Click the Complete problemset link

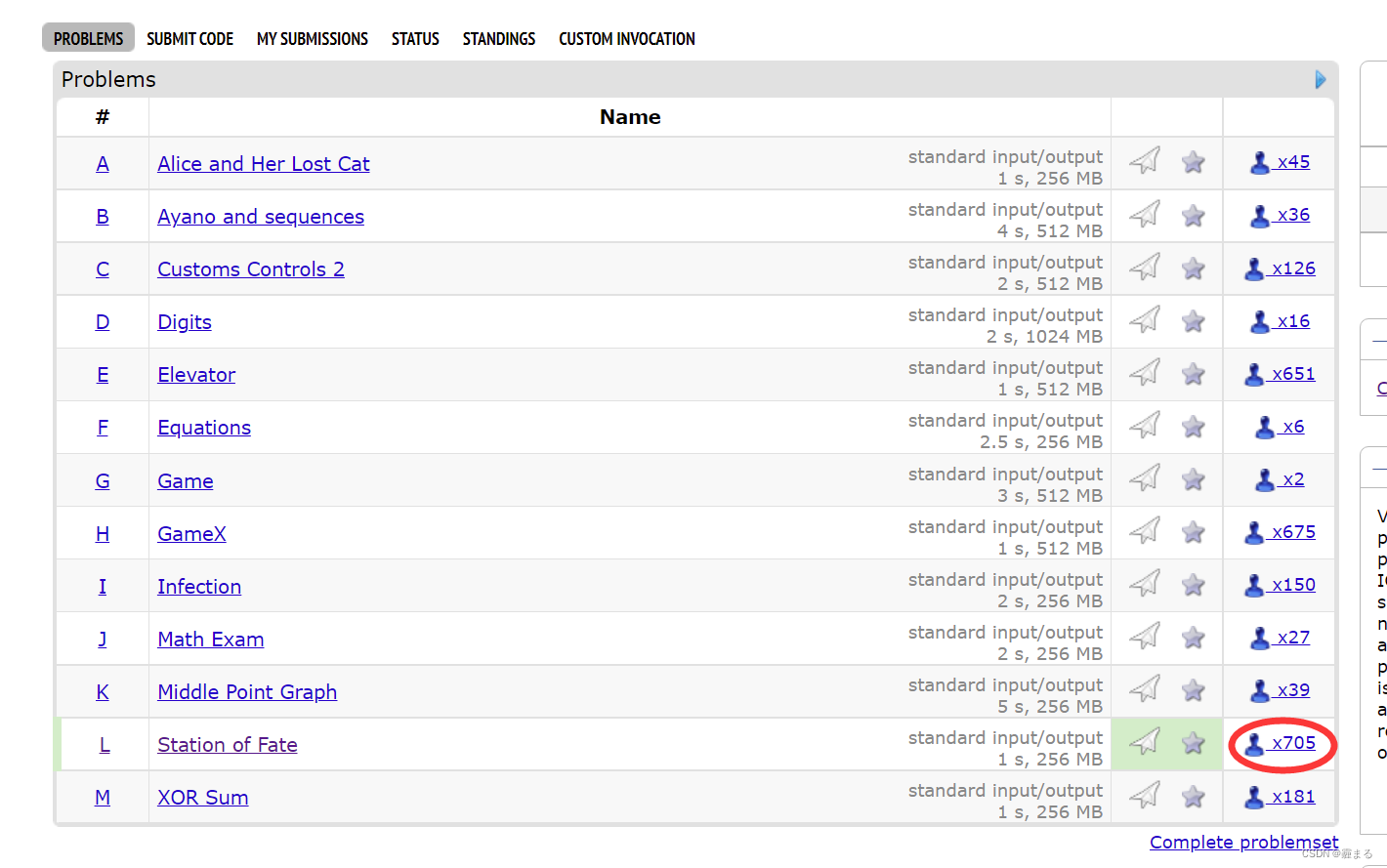tap(1244, 842)
